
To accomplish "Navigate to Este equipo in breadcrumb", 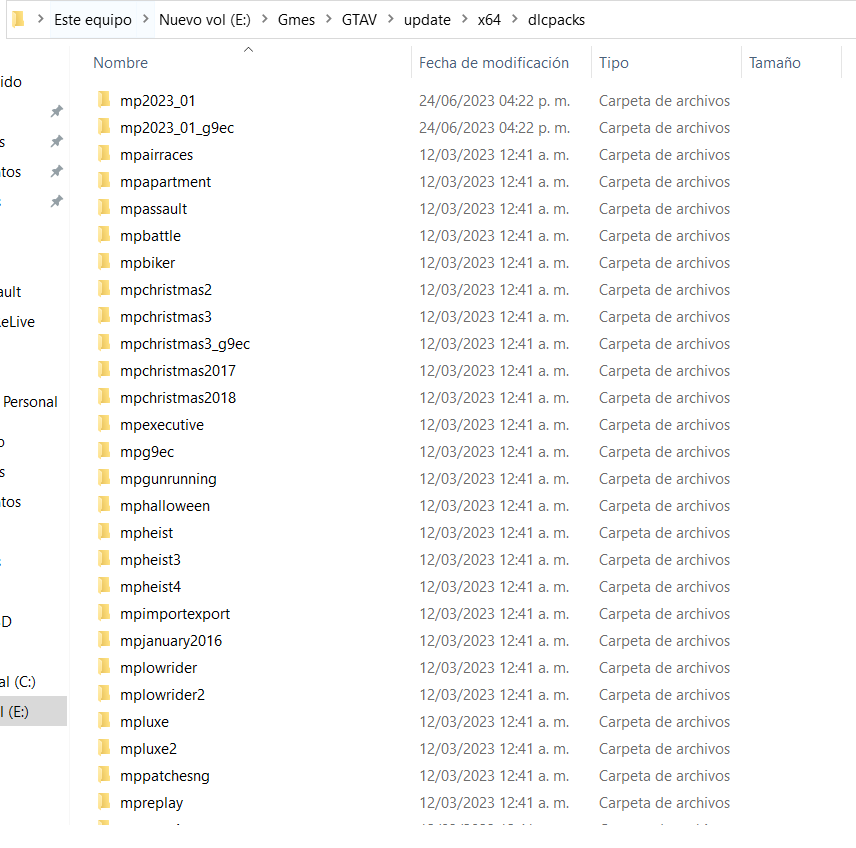I will [93, 20].
